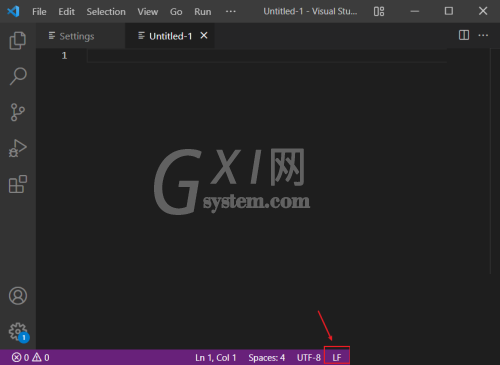Click Ln 1, Col 1 in status bar

point(216,358)
